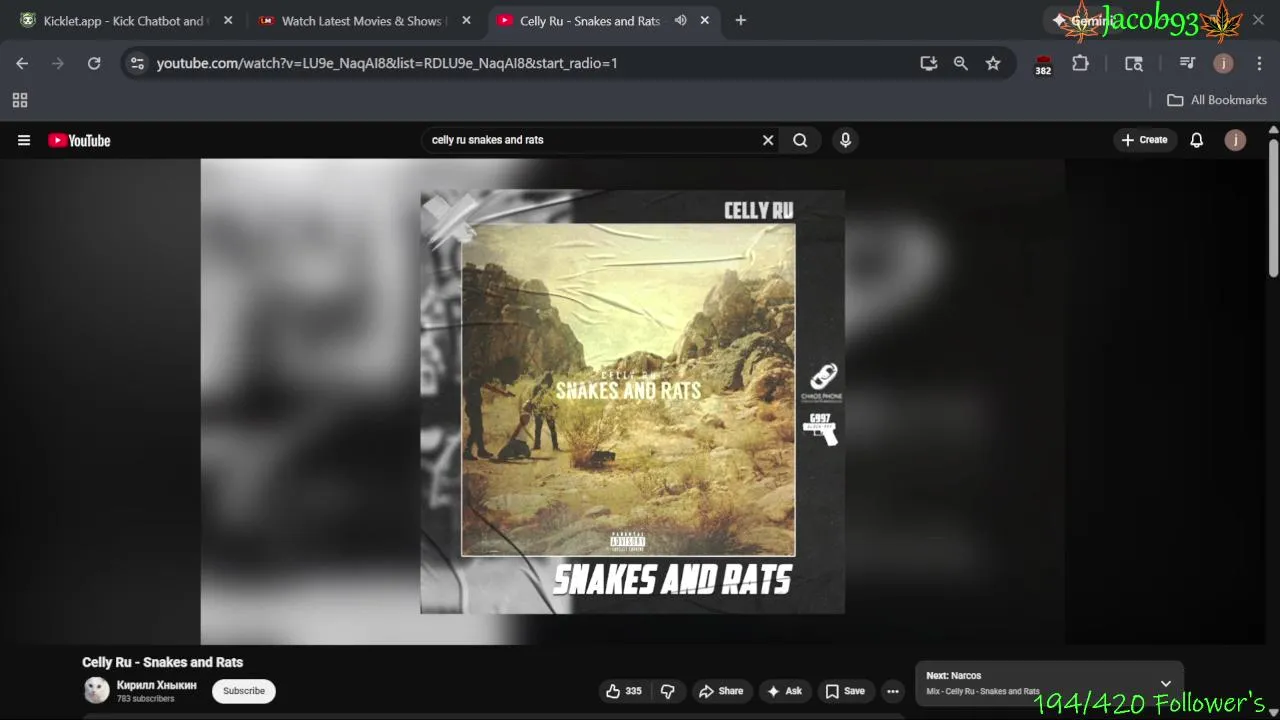This screenshot has height=720, width=1280.
Task: Click the video title Celly Ru - Snakes and Rats
Action: pos(162,662)
